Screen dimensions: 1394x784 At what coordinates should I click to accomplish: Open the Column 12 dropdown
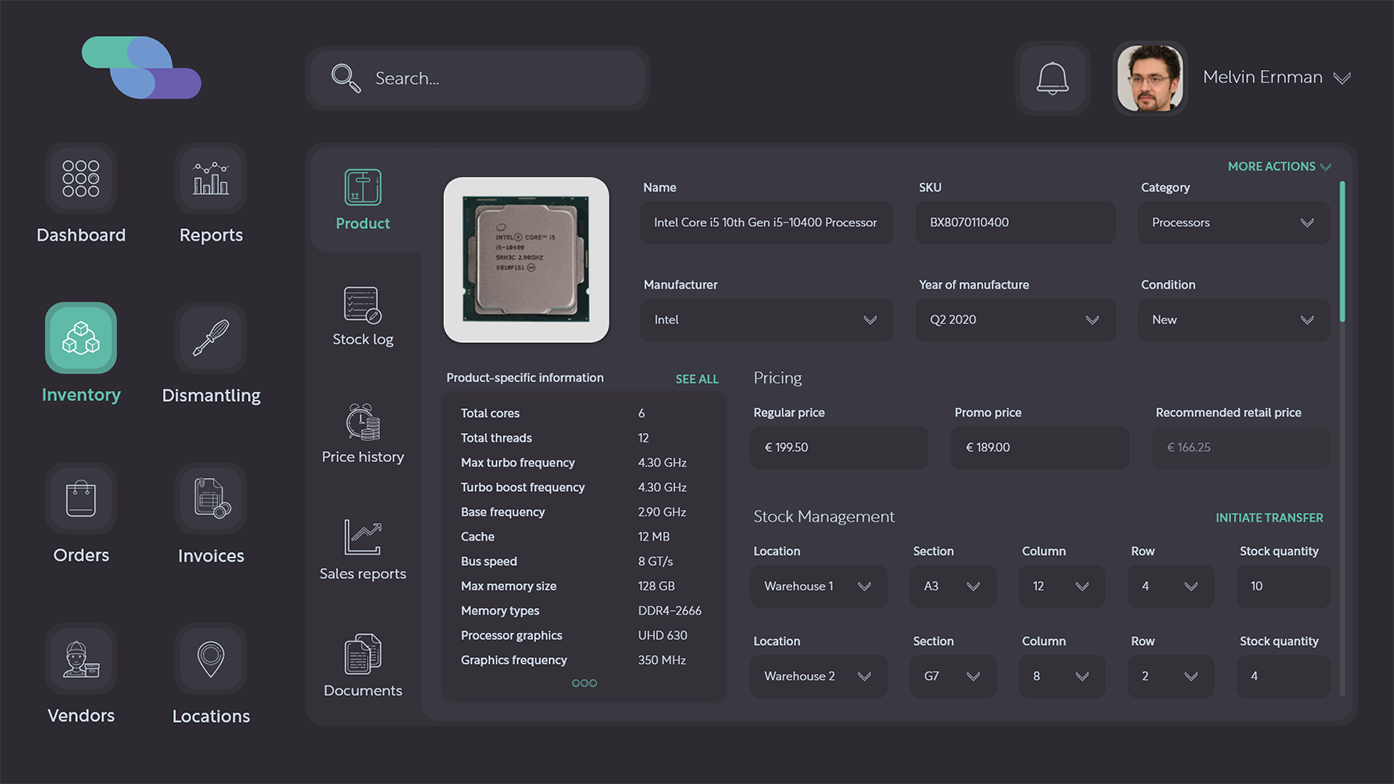click(1062, 587)
